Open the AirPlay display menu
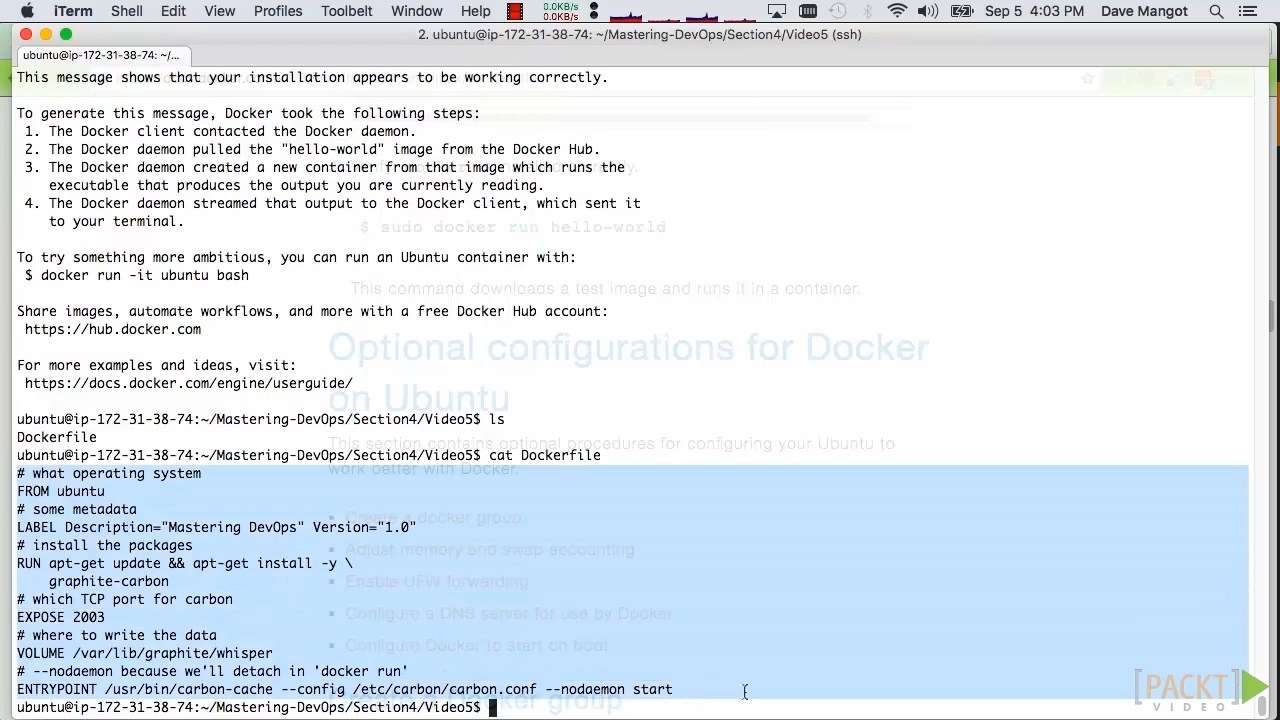 pos(777,11)
